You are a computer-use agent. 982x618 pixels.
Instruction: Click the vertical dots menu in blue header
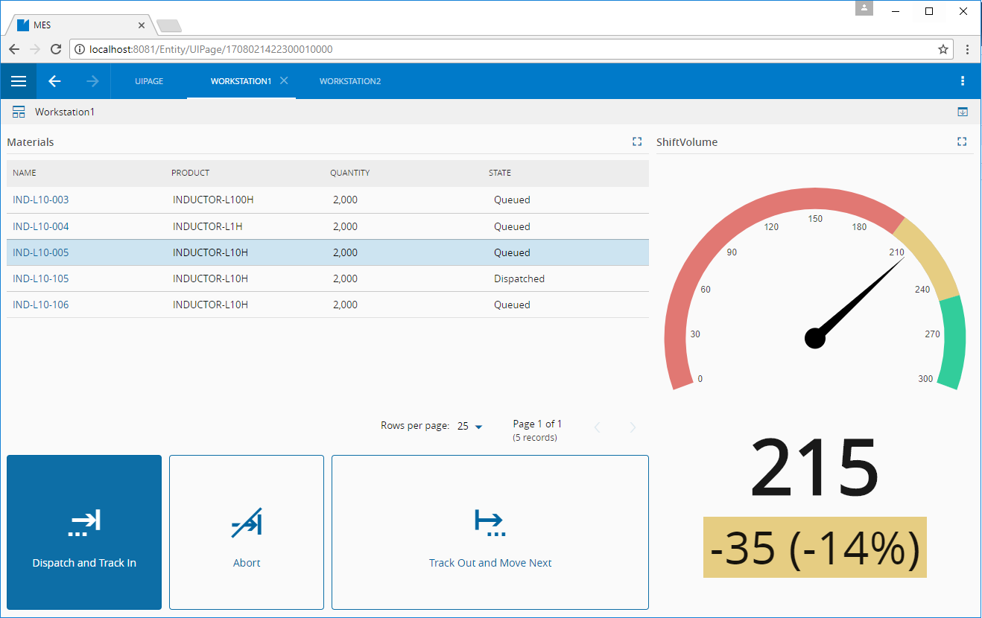point(962,81)
